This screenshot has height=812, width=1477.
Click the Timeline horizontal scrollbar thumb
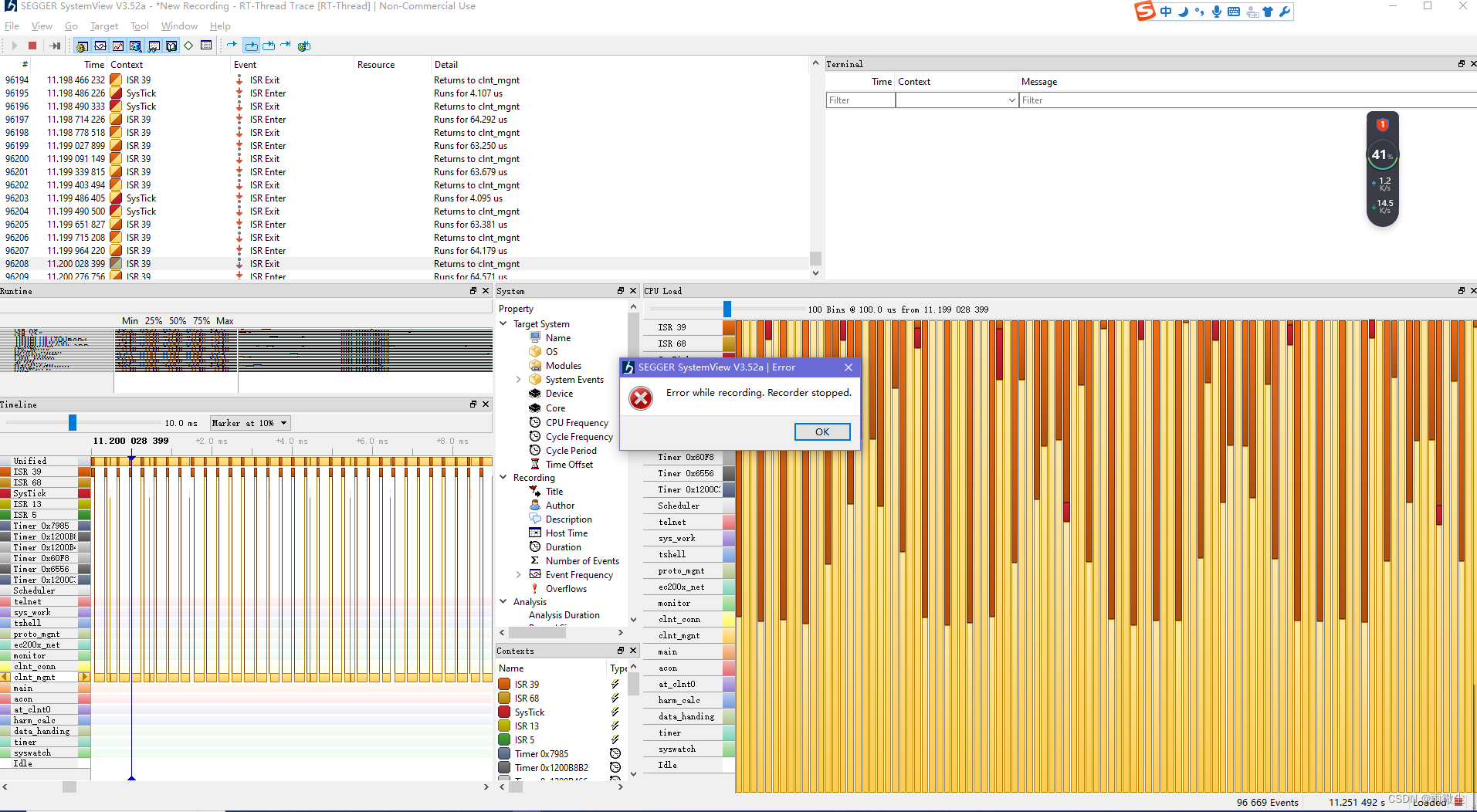click(69, 787)
